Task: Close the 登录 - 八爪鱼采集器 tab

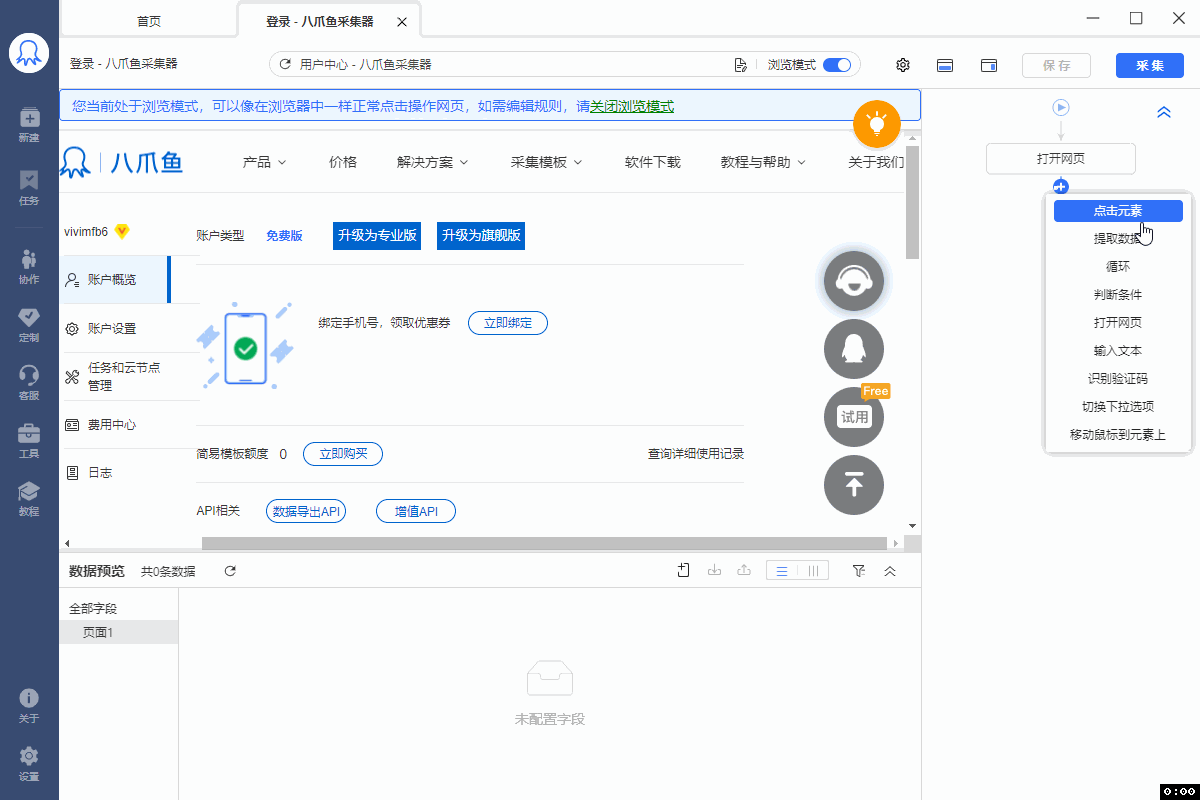Action: point(402,22)
